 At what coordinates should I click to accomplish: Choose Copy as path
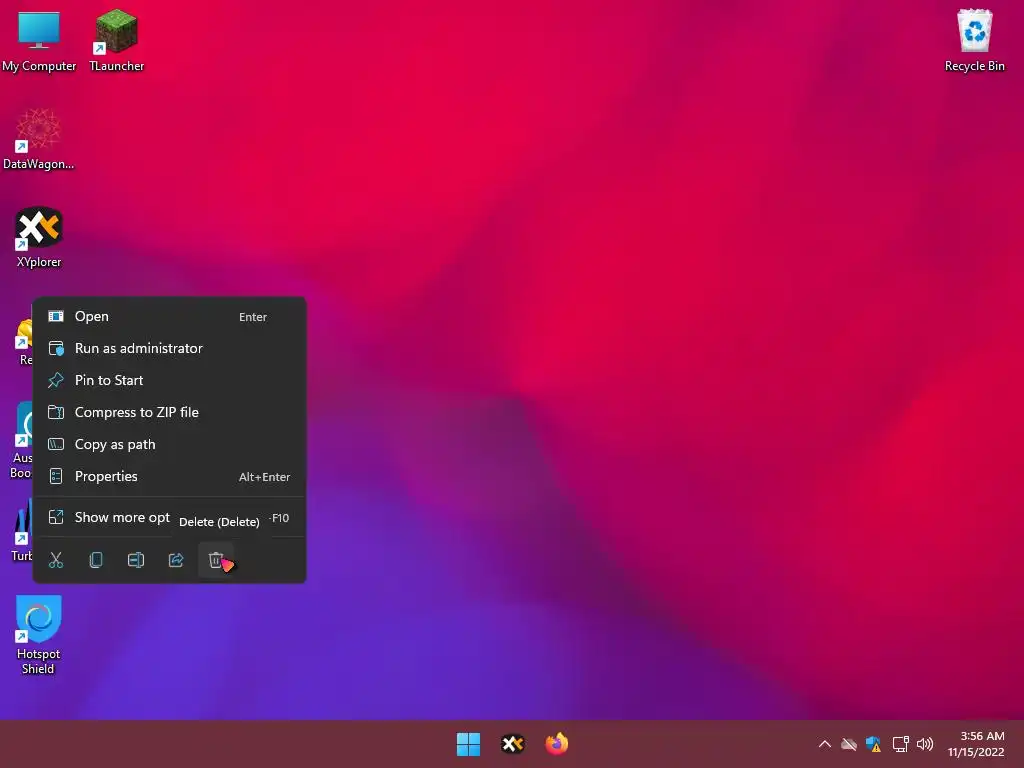tap(169, 445)
